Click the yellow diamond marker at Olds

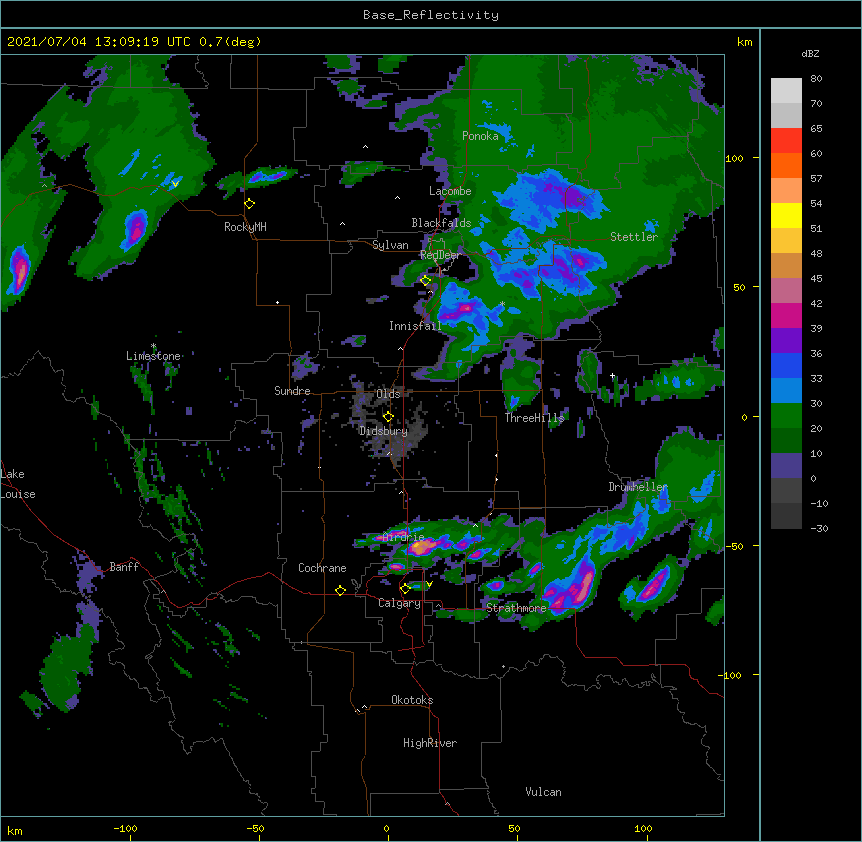tap(388, 417)
